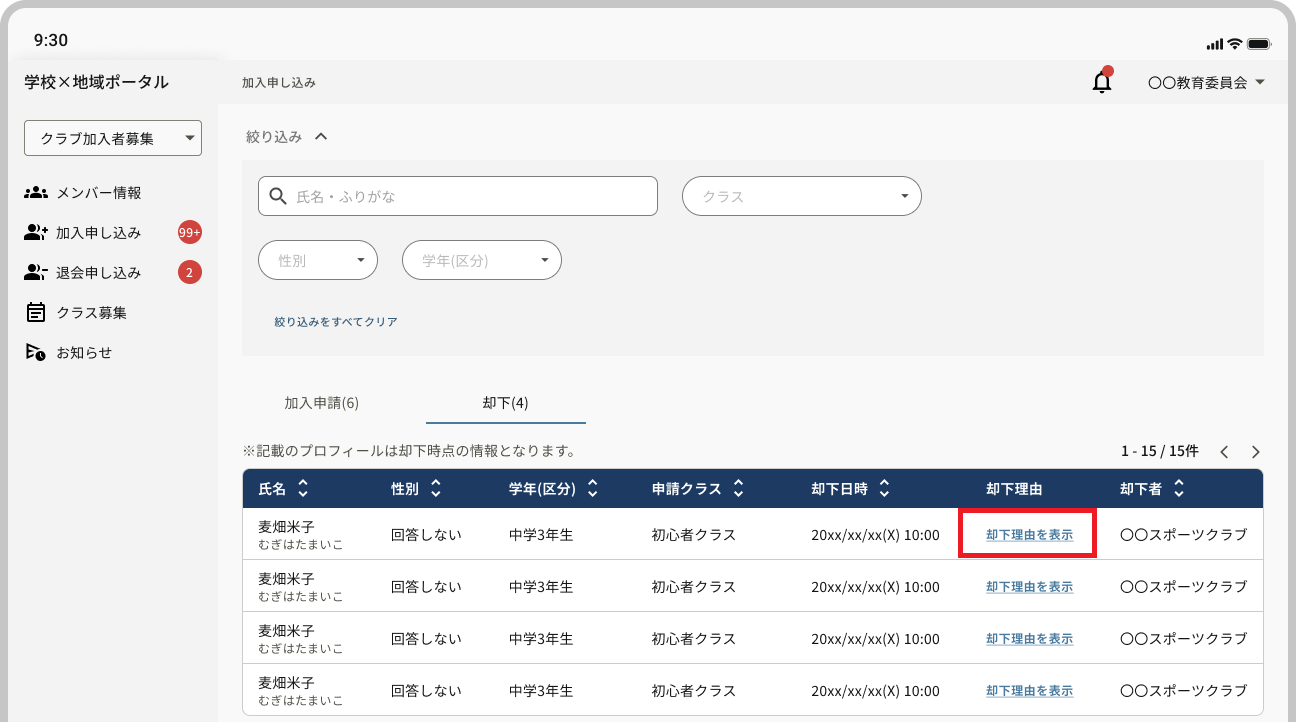Sort by 申請クラス column arrows
The image size is (1296, 722).
[738, 489]
